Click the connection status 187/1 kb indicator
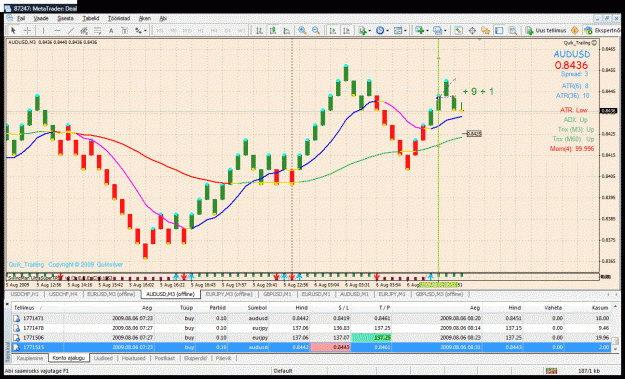Screen dimensions: 625x379 point(589,371)
